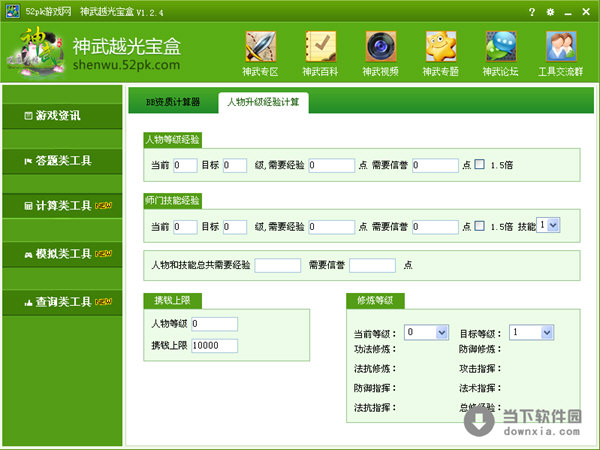Click the 携钱上限 section header
This screenshot has width=600, height=450.
tap(173, 301)
